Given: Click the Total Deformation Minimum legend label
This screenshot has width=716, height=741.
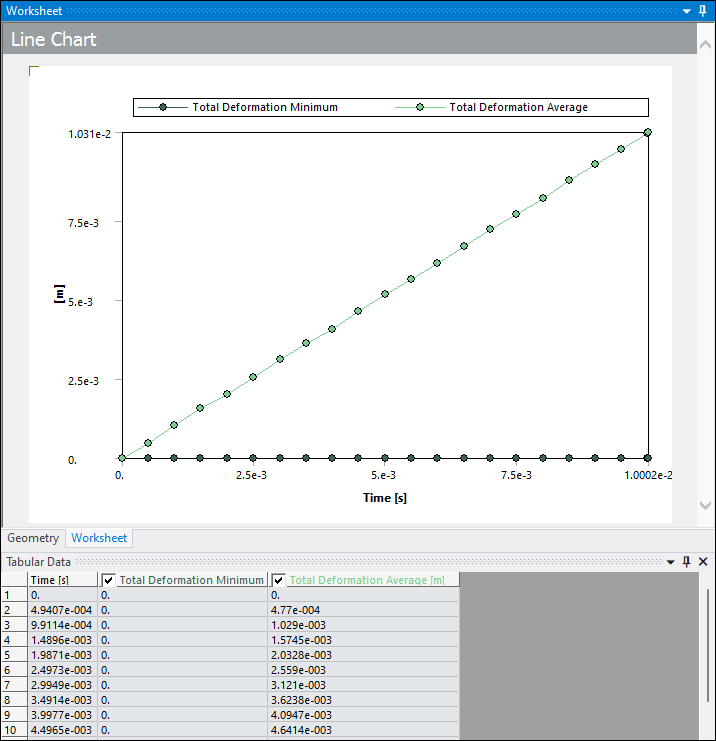Looking at the screenshot, I should (265, 107).
